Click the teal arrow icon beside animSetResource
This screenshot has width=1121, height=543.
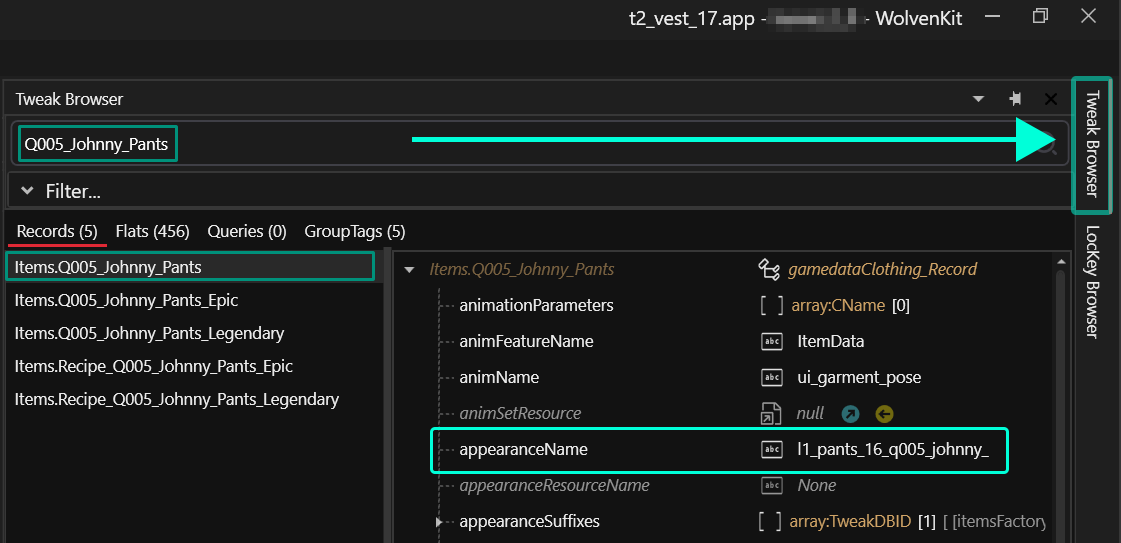(x=850, y=414)
